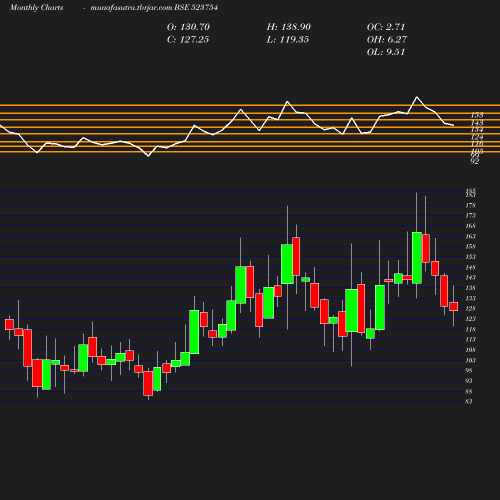Click the 108 price axis label
Viewport: 500px width, 500px height.
(x=470, y=350)
